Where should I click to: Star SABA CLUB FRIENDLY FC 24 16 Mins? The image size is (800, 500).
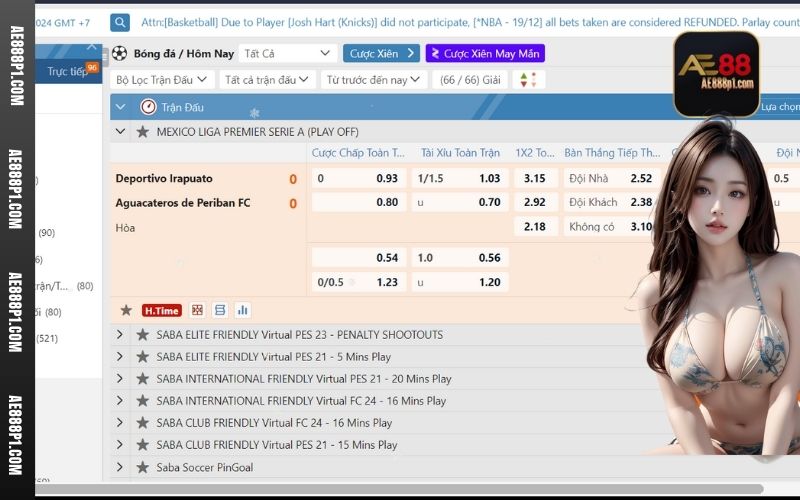[142, 422]
